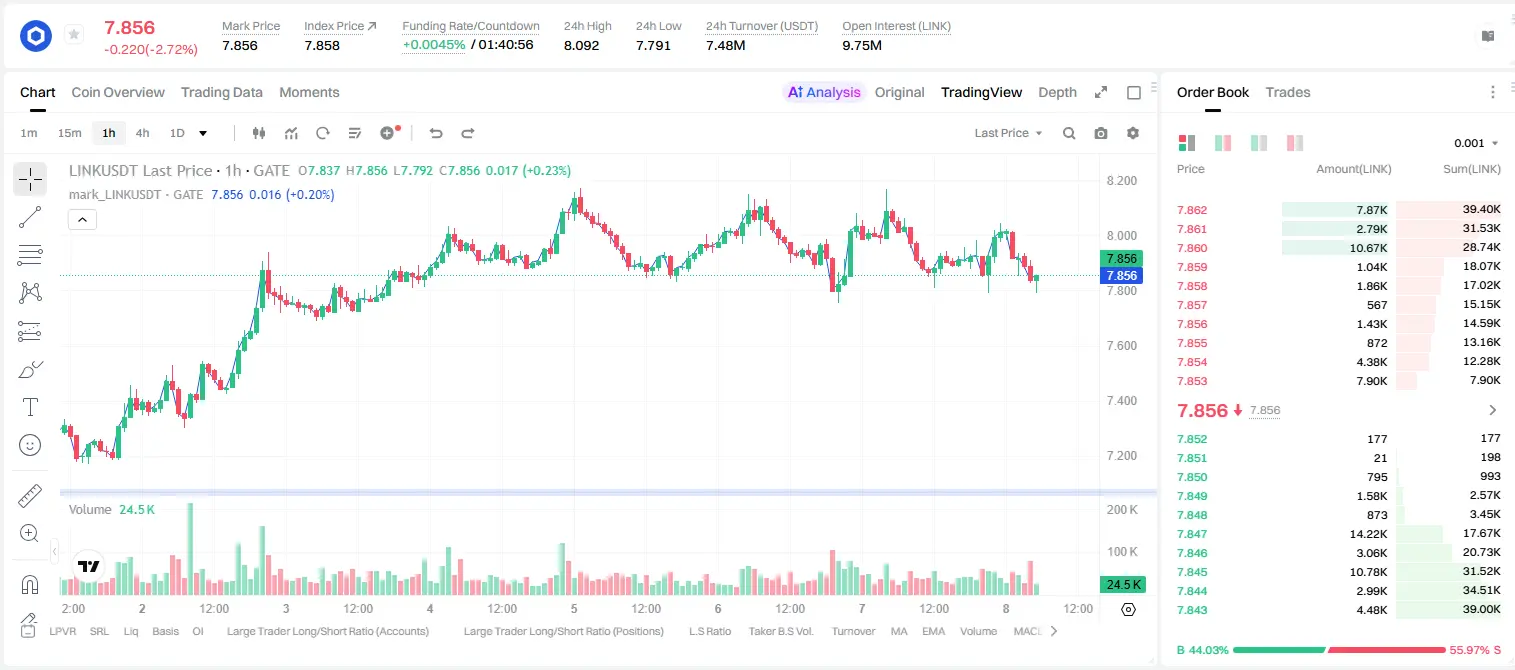1515x670 pixels.
Task: Activate the magnet snap mode
Action: tap(30, 584)
